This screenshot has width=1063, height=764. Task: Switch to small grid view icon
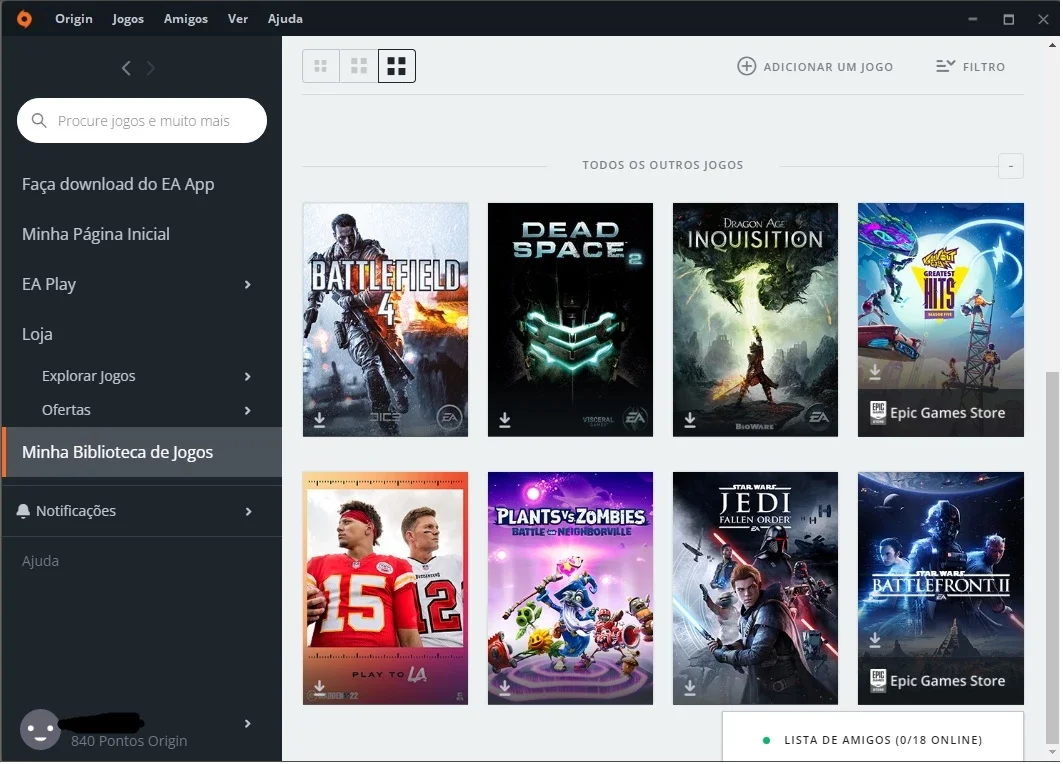point(321,66)
